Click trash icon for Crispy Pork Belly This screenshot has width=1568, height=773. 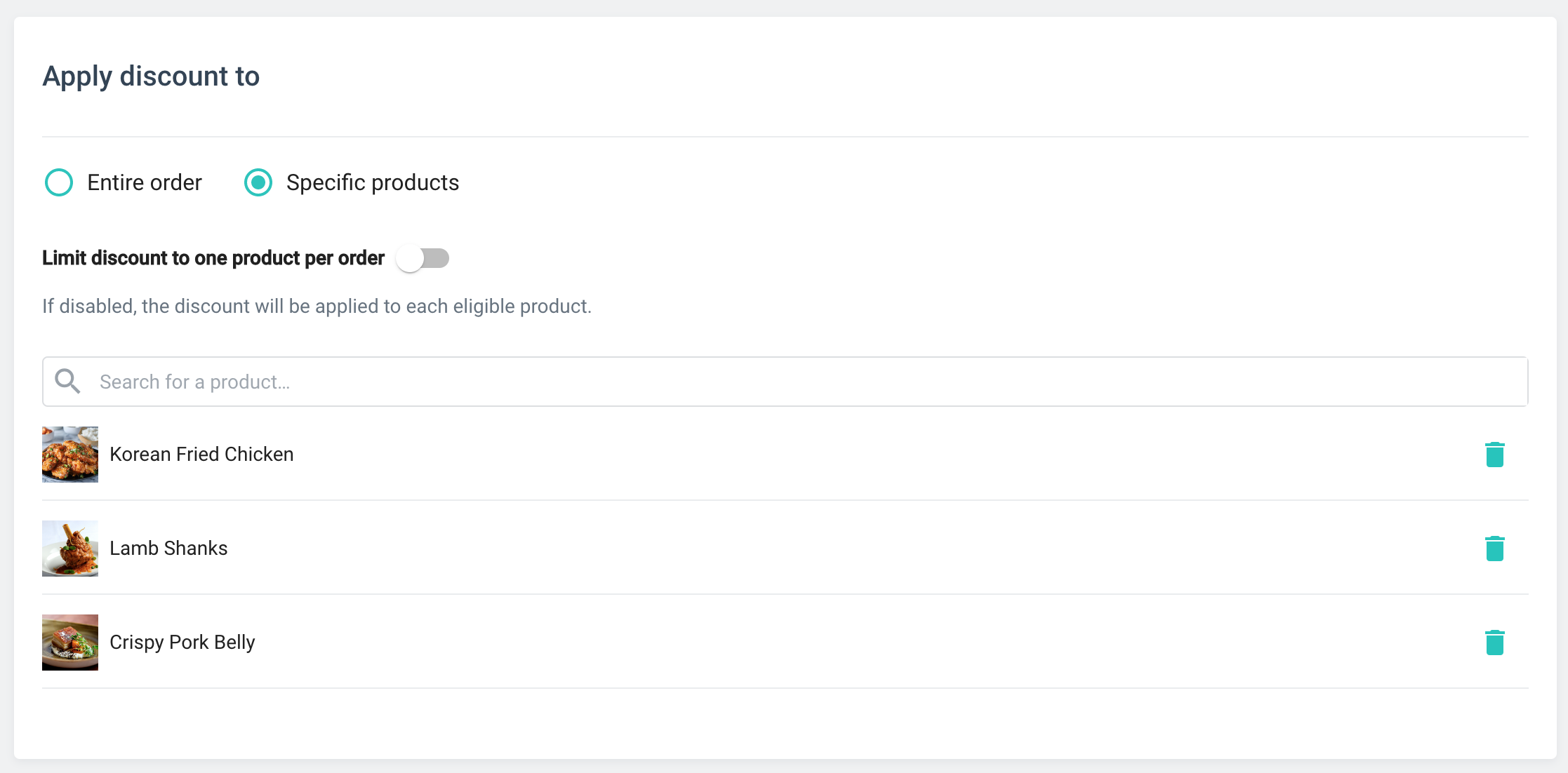(1494, 643)
